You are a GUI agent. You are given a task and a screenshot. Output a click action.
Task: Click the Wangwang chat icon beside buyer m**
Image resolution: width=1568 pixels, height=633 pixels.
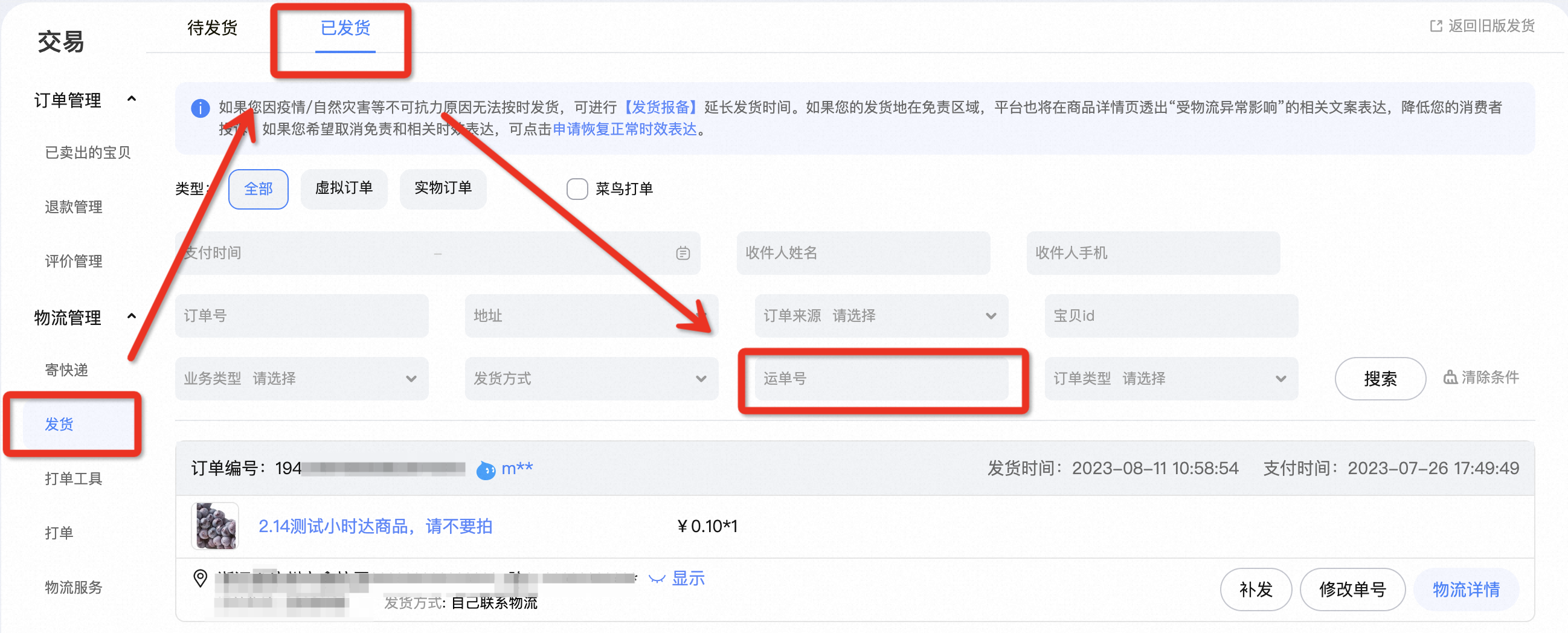pyautogui.click(x=486, y=470)
